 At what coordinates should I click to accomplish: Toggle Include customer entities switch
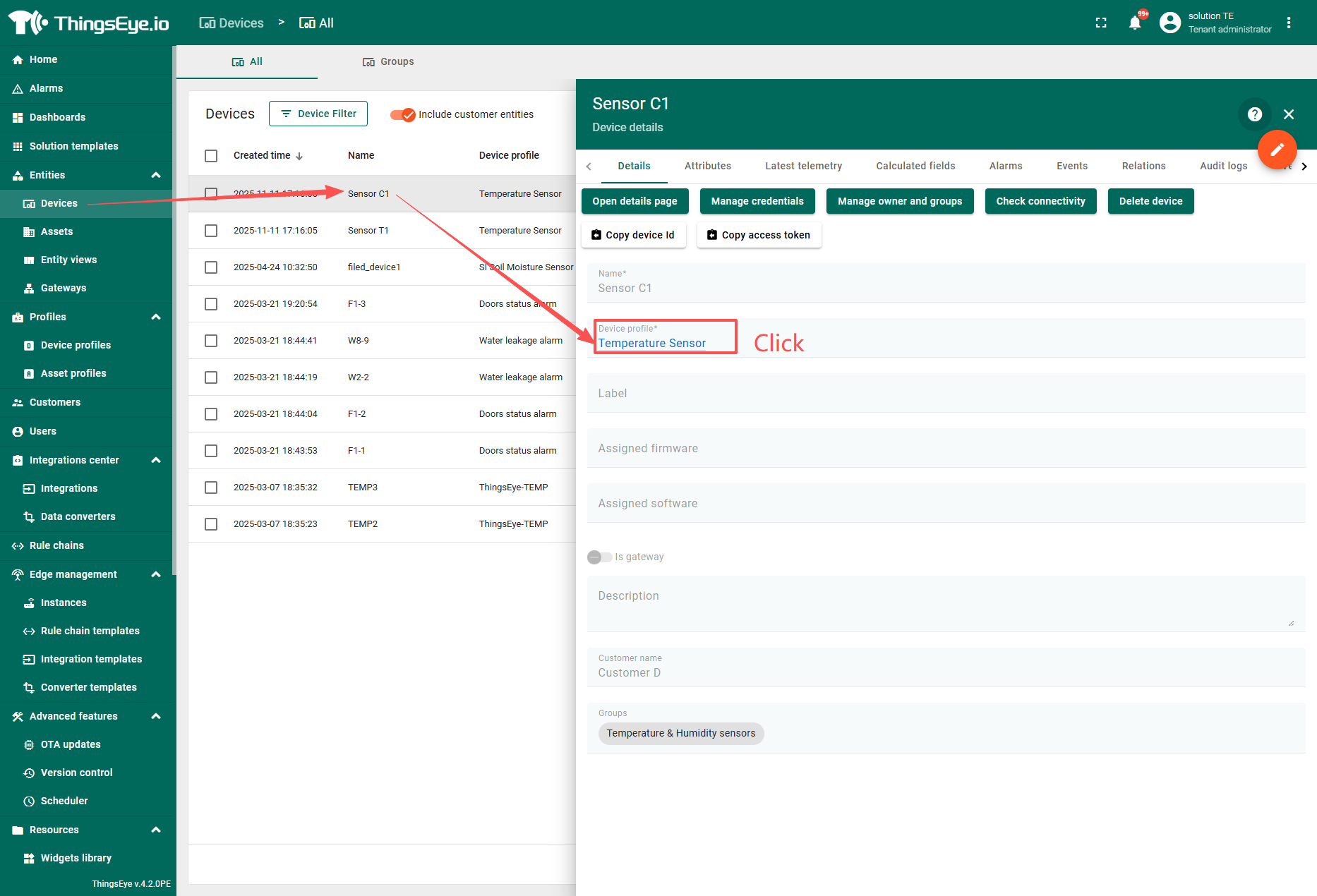[403, 115]
